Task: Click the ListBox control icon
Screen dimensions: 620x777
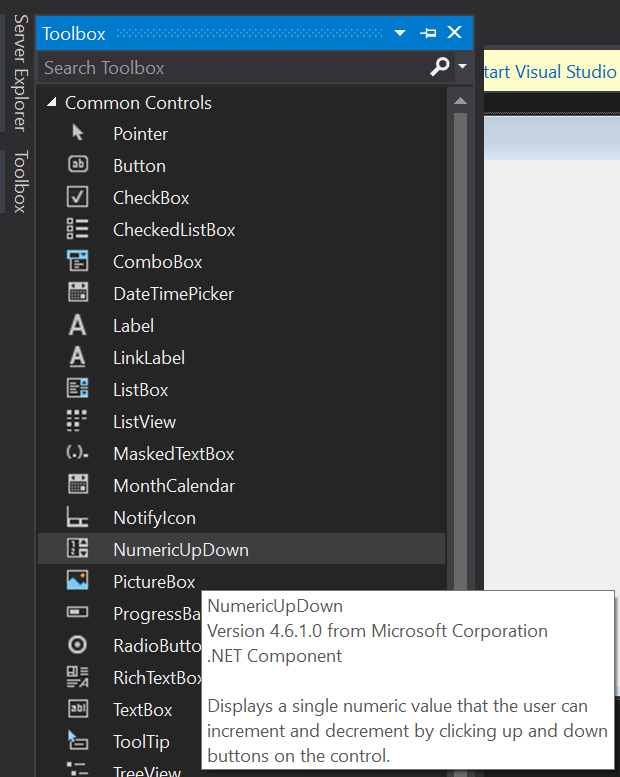Action: click(78, 388)
